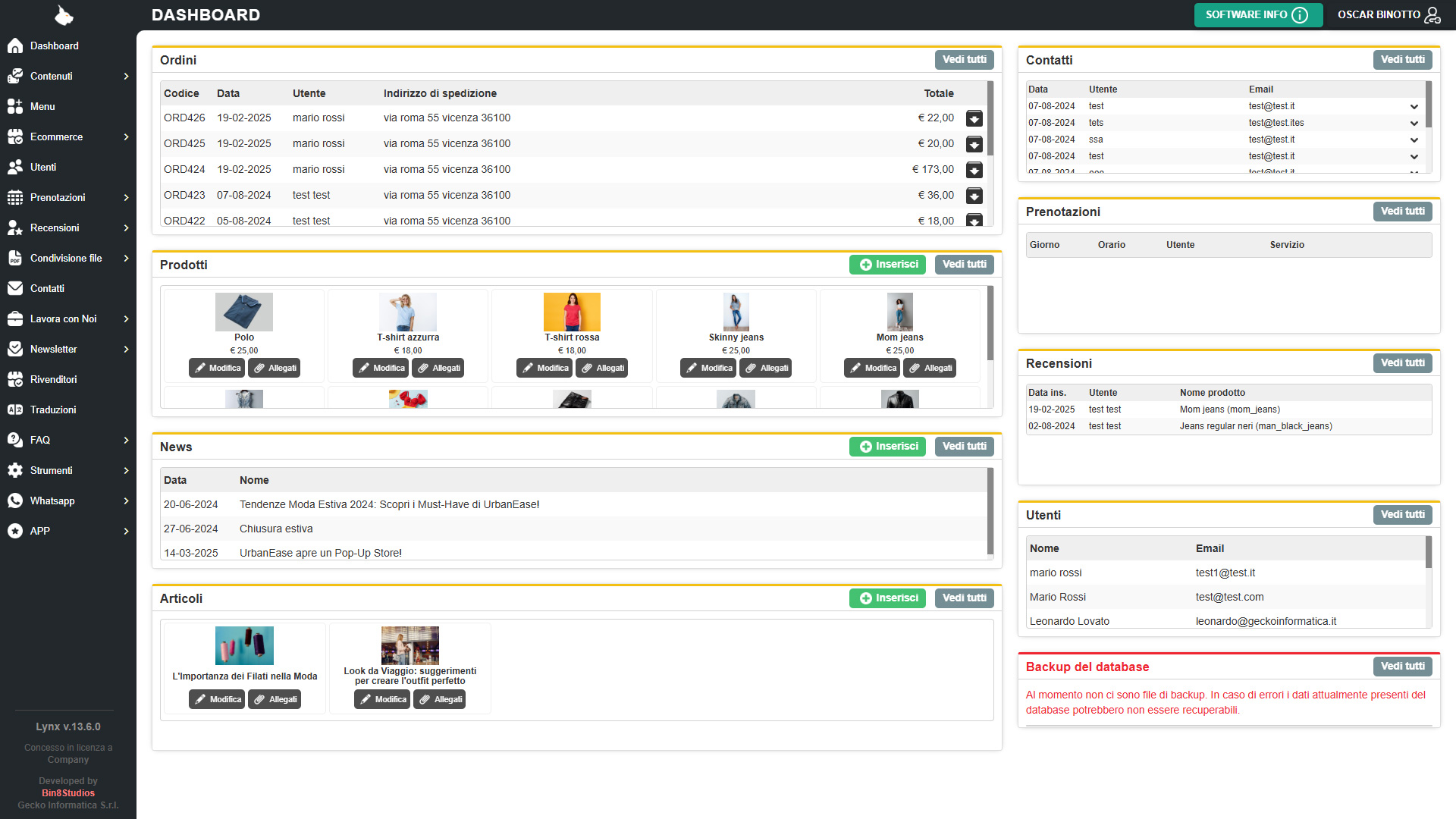Open the user profile icon for Oscar Binotto

pos(1432,15)
